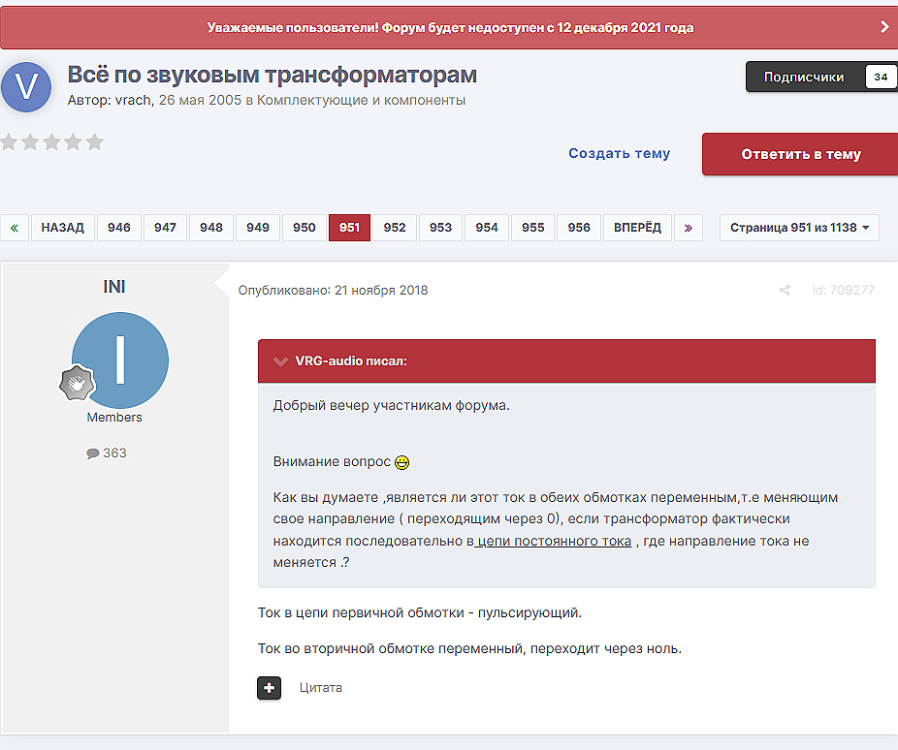Rate the topic with the fifth star
This screenshot has width=898, height=750.
tap(95, 142)
